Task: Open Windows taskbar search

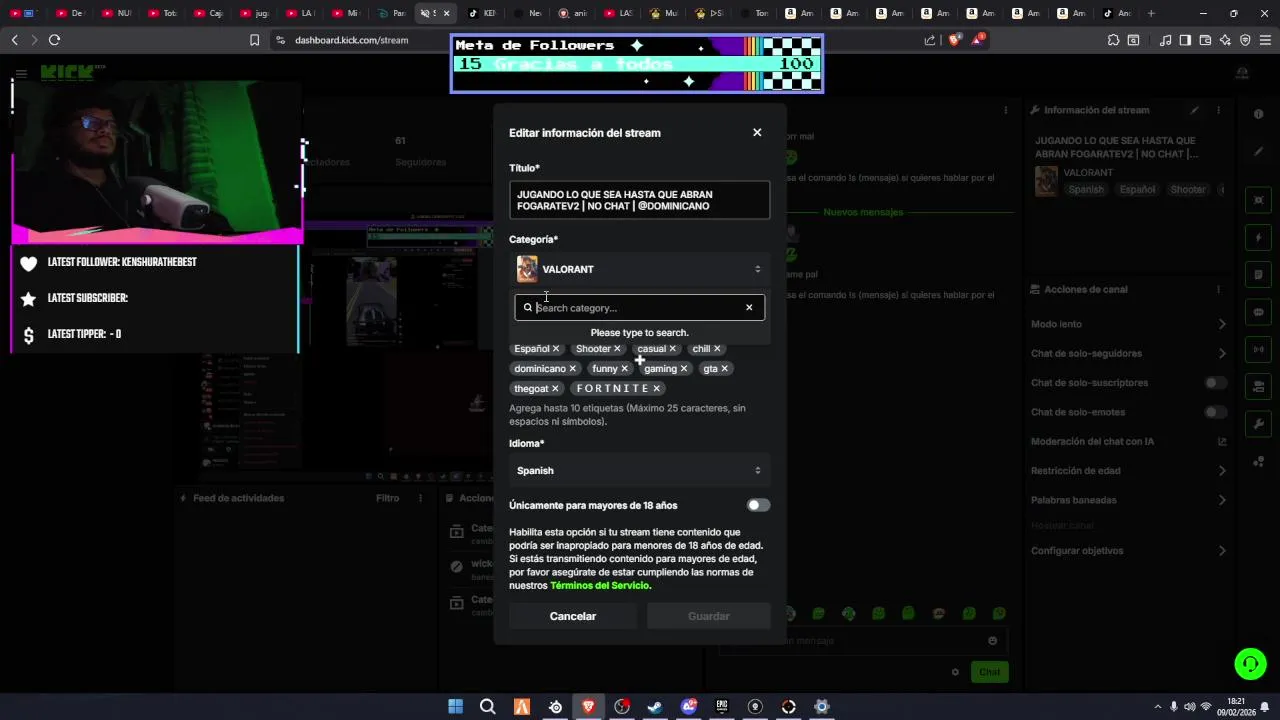Action: (488, 707)
